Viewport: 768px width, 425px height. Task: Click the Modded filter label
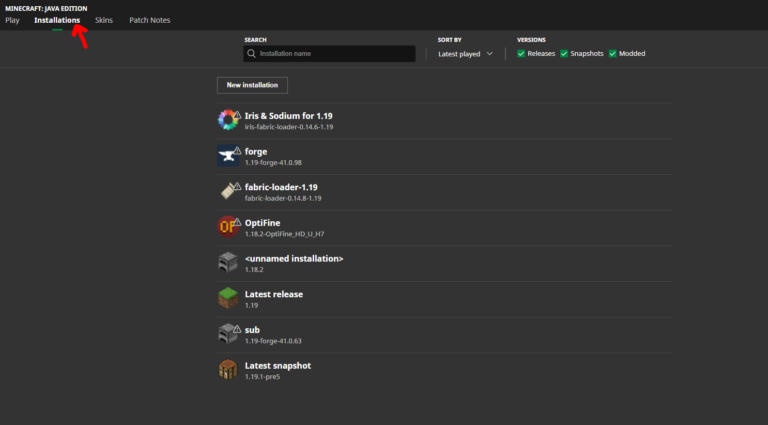pos(632,54)
